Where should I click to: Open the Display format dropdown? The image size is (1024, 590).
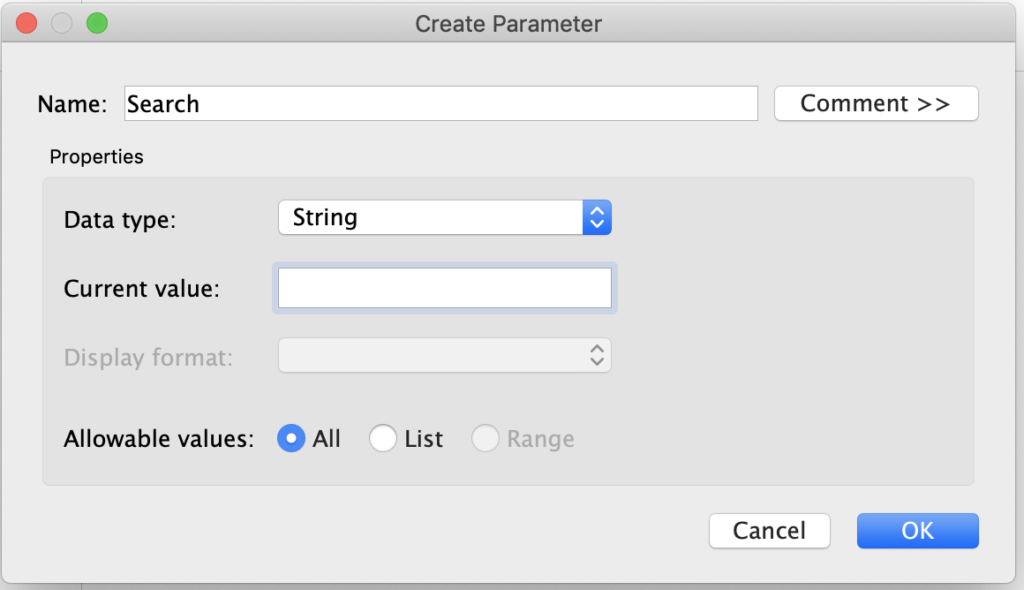445,355
